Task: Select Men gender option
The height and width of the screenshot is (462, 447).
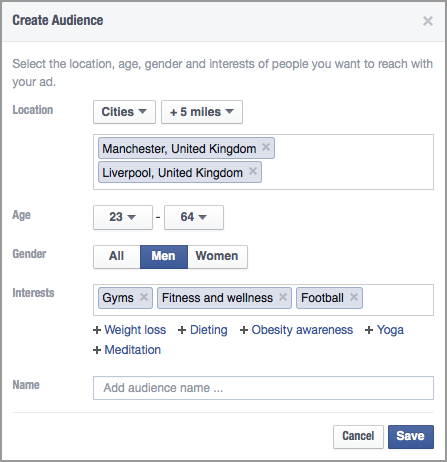Action: click(x=164, y=256)
